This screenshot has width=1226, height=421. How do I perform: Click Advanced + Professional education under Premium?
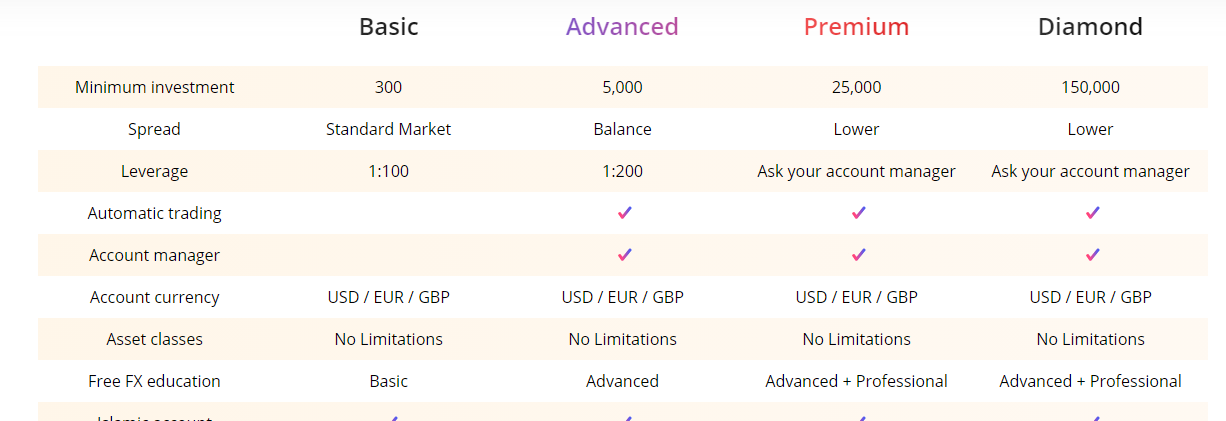click(857, 381)
